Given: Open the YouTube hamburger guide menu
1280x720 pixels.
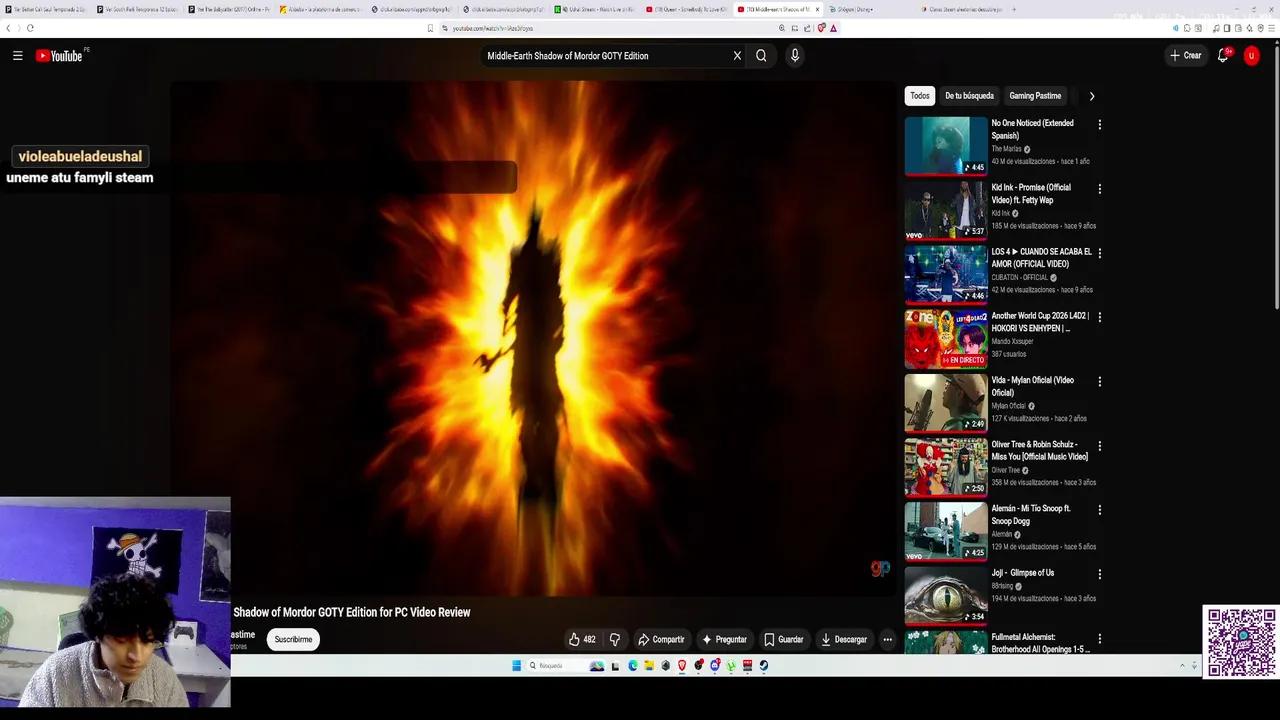Looking at the screenshot, I should click(17, 56).
